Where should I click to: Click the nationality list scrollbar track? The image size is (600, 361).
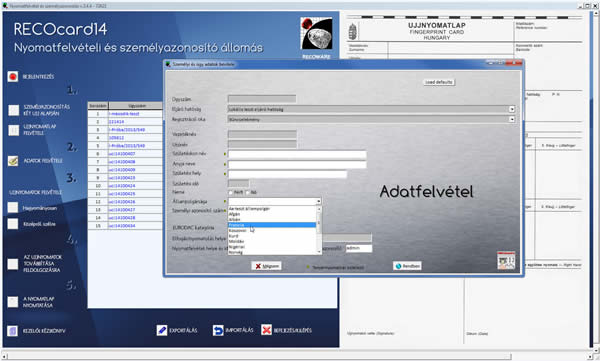click(x=319, y=236)
